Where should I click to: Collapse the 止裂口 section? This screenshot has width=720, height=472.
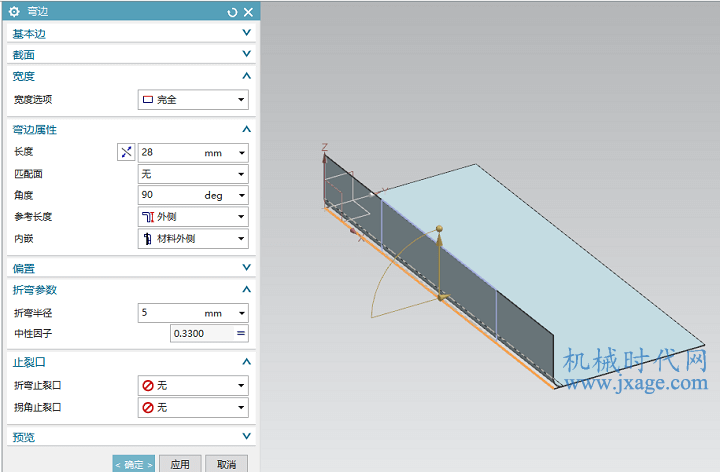(x=247, y=362)
